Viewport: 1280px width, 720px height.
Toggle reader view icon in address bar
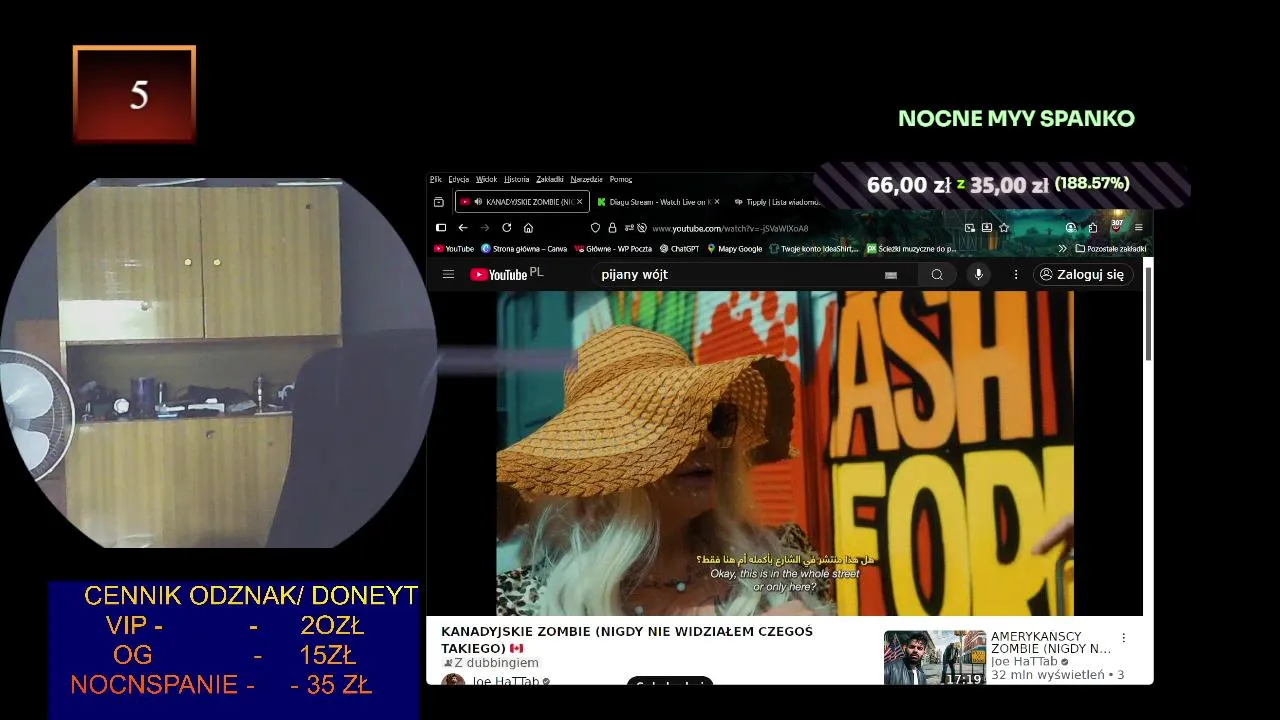(x=987, y=228)
